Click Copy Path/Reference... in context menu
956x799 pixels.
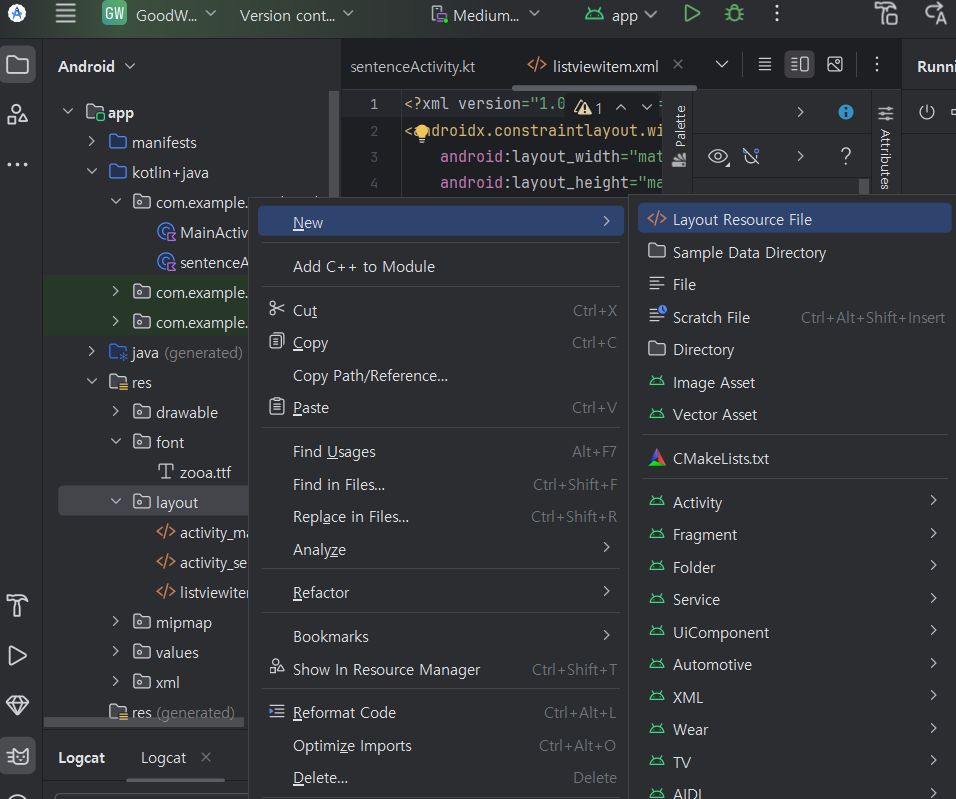(441, 375)
